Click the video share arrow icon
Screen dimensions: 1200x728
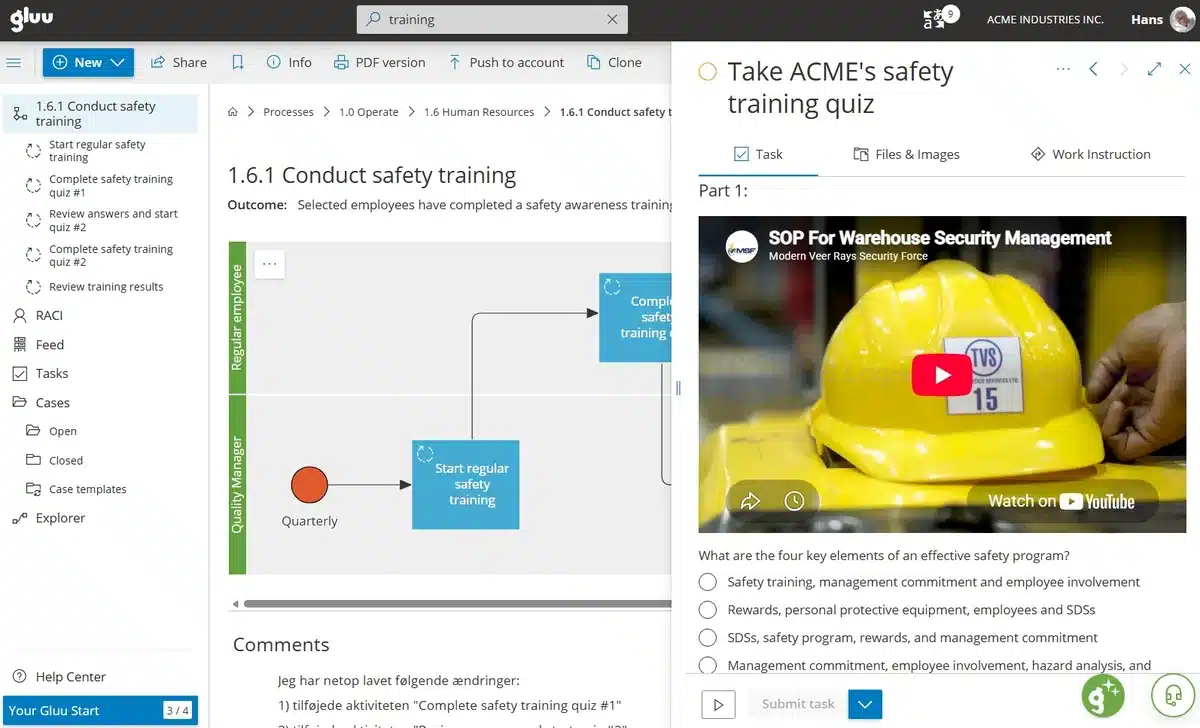pos(750,501)
